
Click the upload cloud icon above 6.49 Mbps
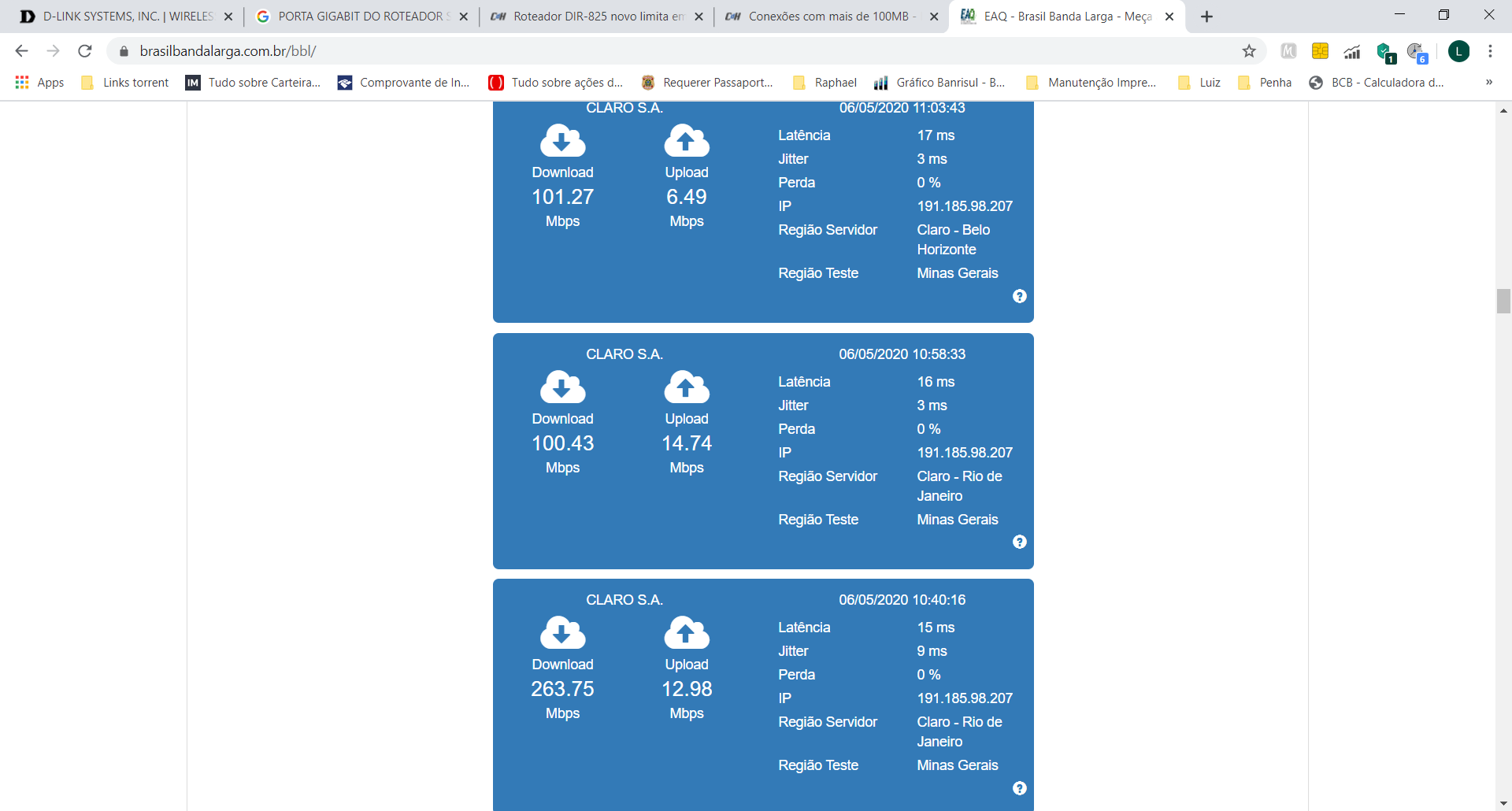687,141
